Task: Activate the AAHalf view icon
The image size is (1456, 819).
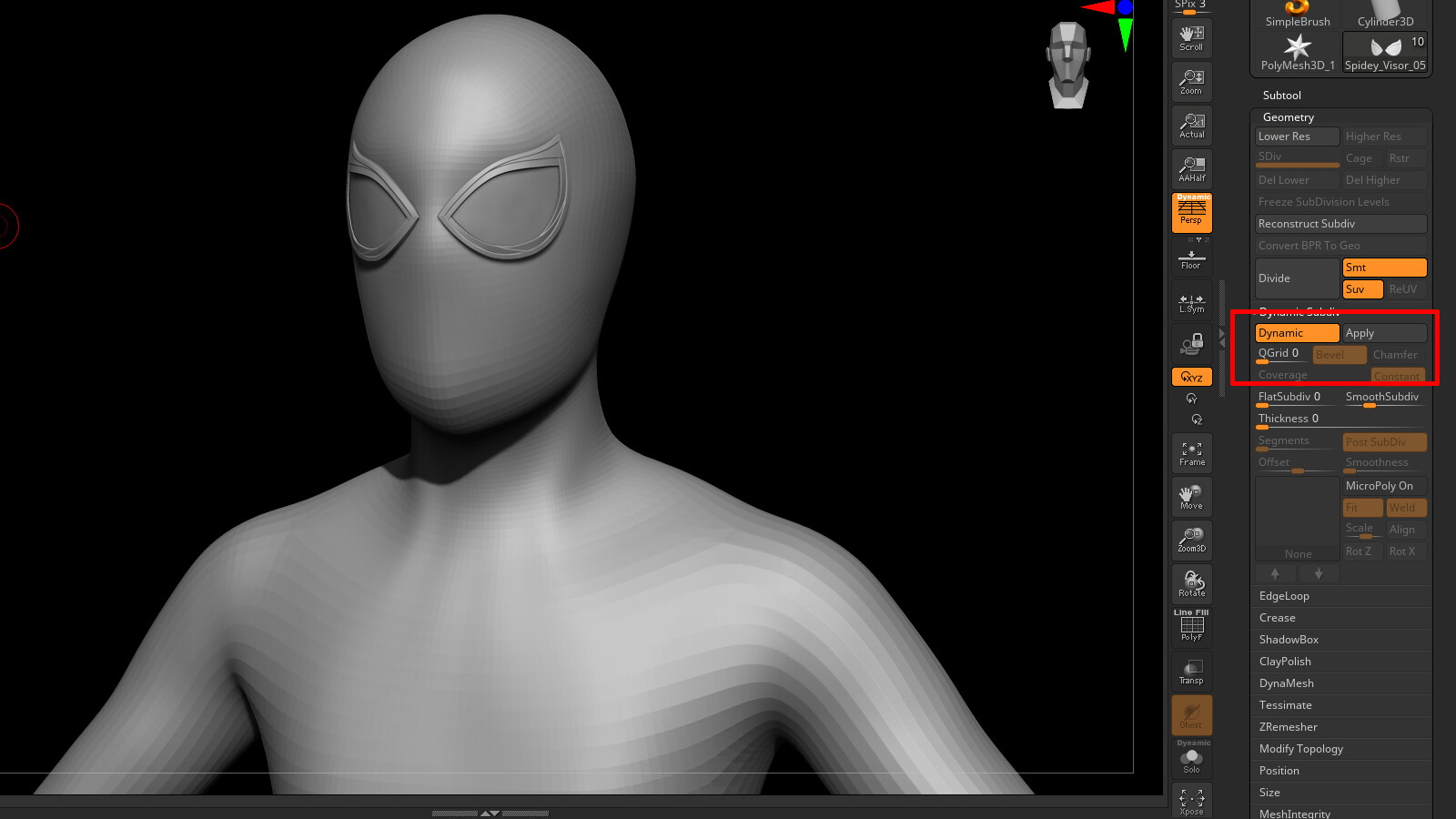Action: click(x=1191, y=169)
